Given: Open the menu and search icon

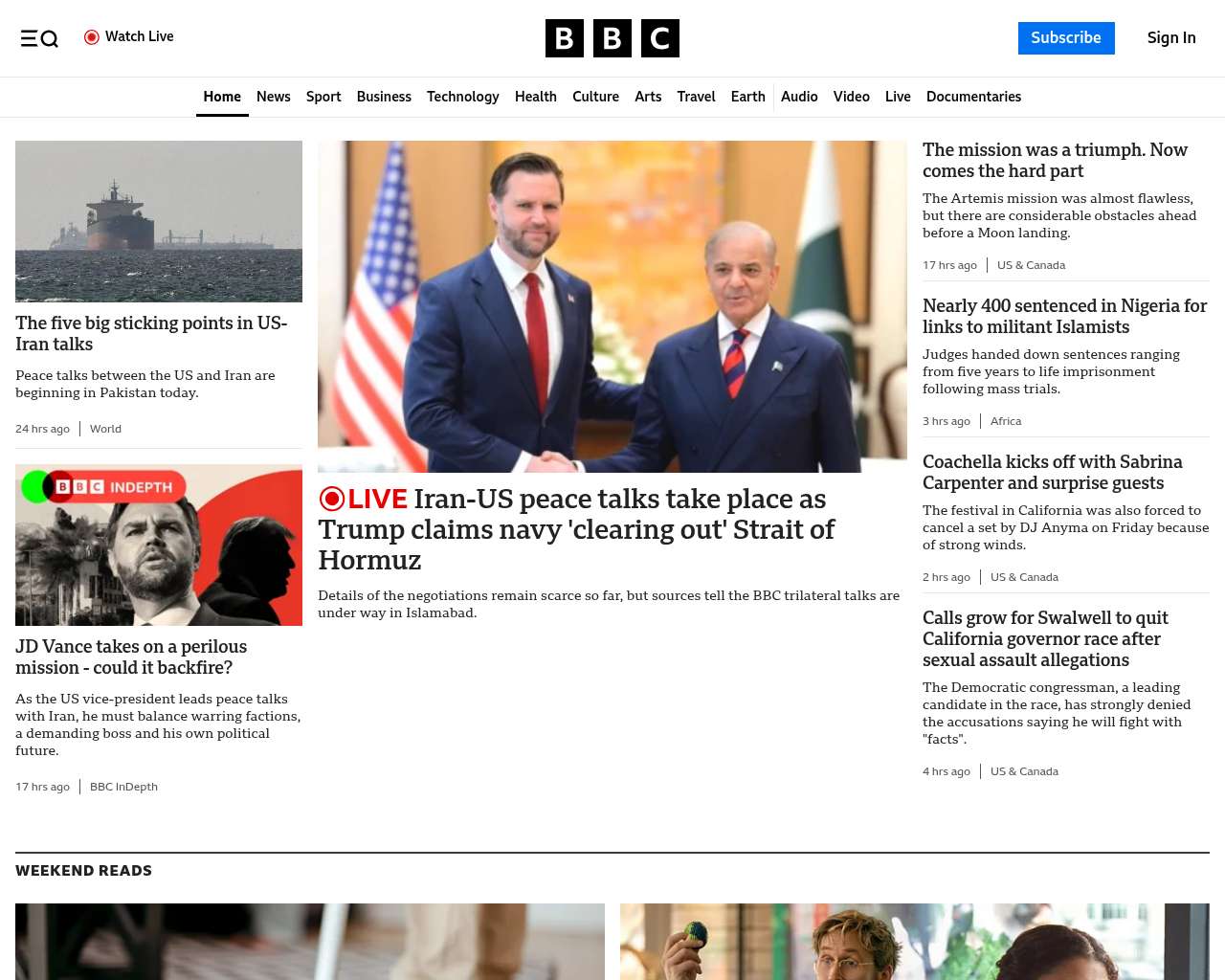Looking at the screenshot, I should click(39, 38).
